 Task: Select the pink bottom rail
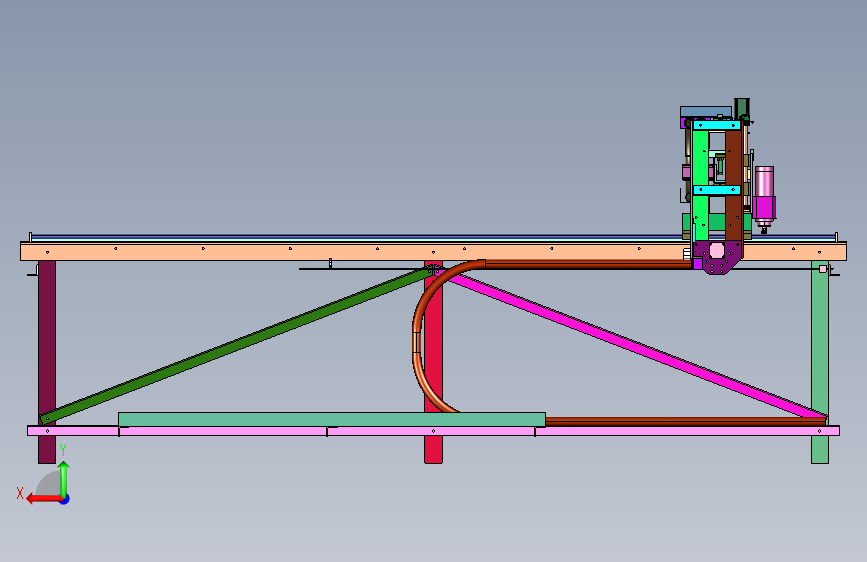(x=434, y=431)
